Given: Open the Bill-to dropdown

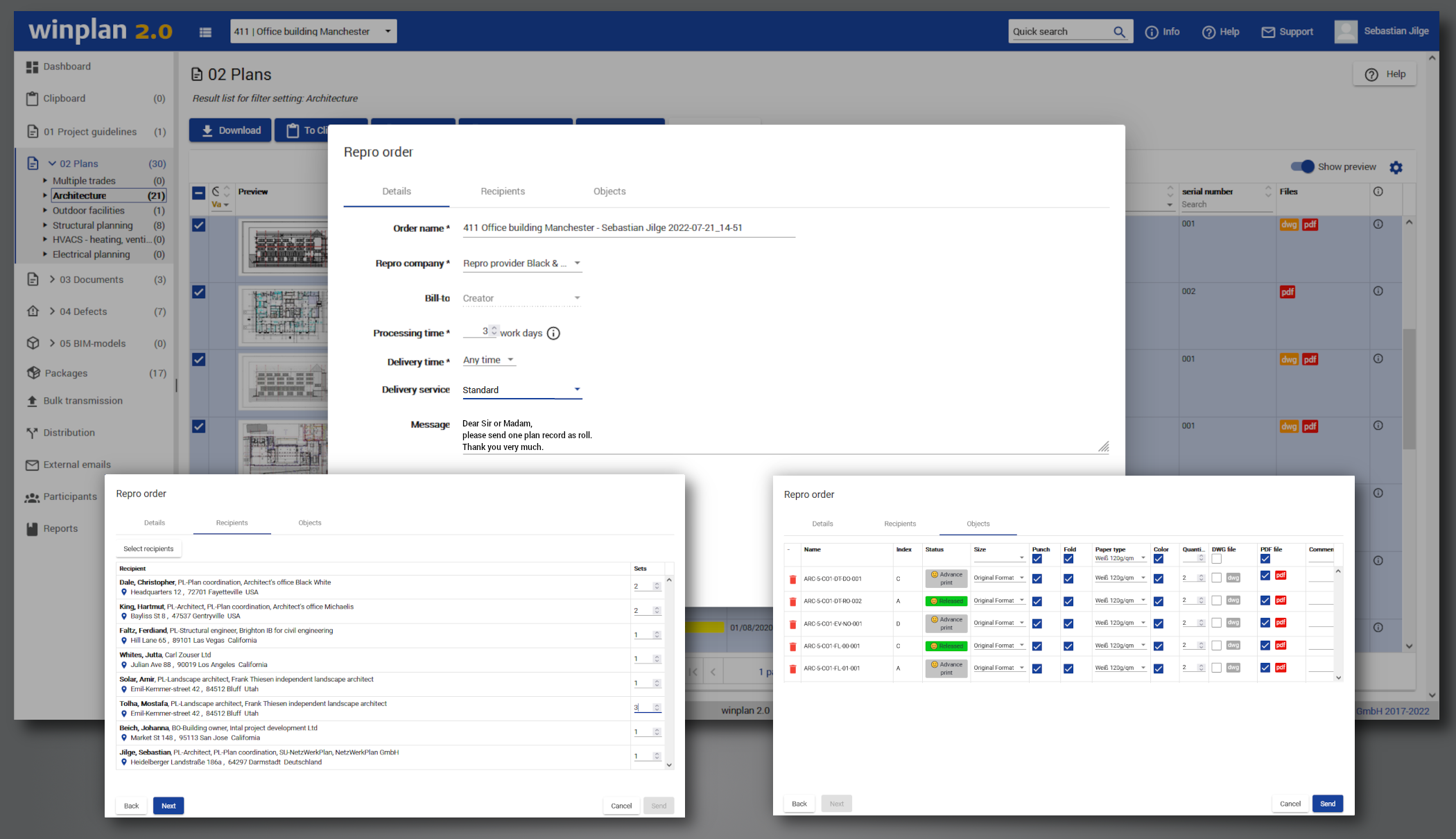Looking at the screenshot, I should tap(522, 298).
